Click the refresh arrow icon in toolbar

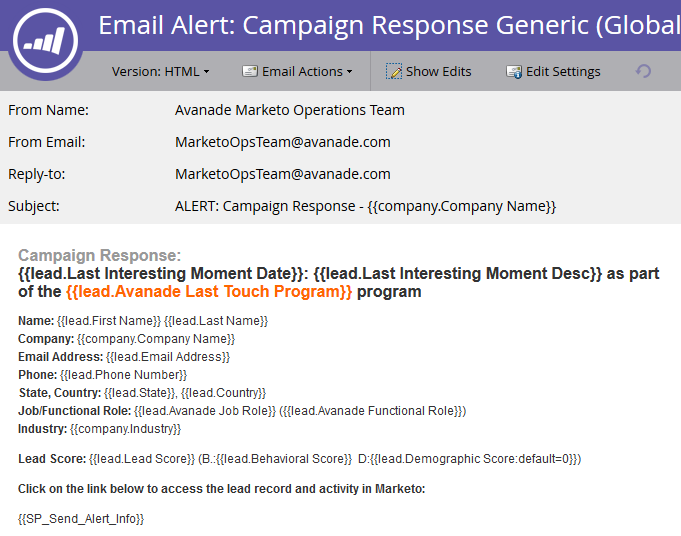pos(643,71)
